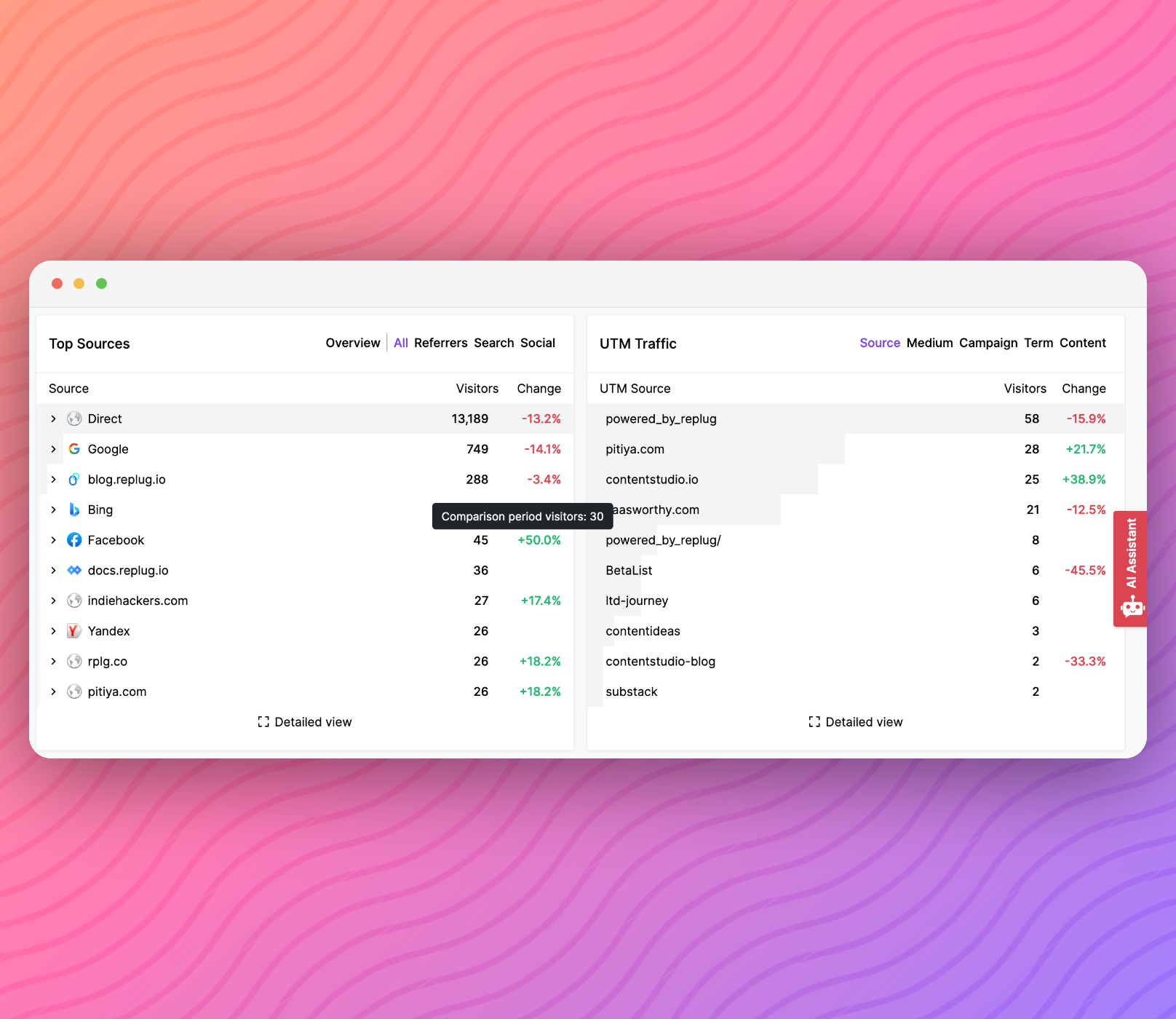Screen dimensions: 1176x1019
Task: Expand the rplg.co source row
Action: point(53,662)
